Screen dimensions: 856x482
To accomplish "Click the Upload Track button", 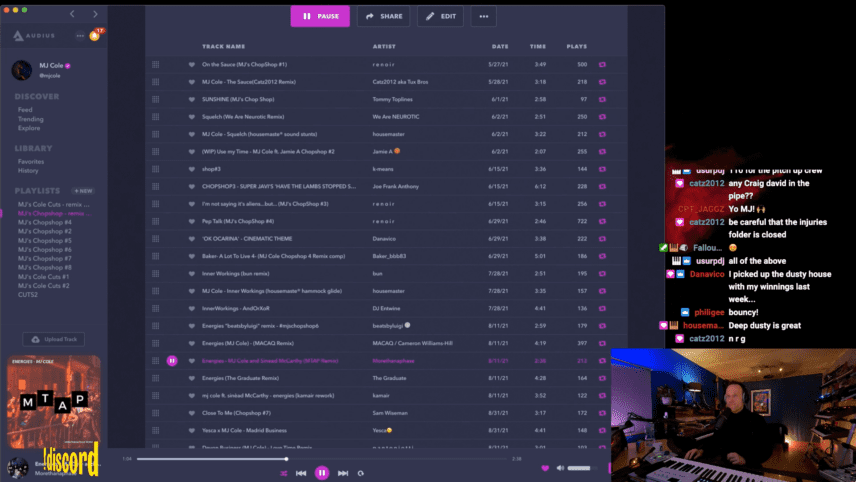I will (x=54, y=340).
